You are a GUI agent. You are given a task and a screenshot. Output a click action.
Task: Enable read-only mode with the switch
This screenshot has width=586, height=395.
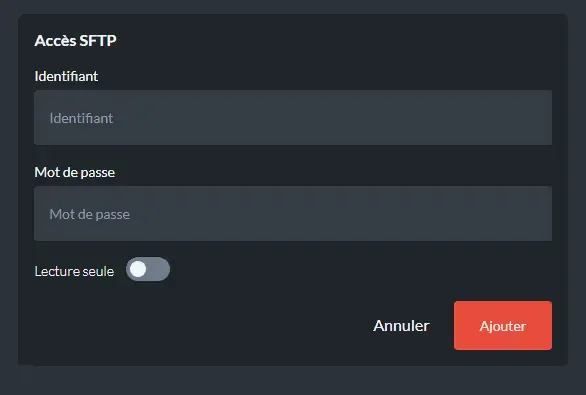148,269
